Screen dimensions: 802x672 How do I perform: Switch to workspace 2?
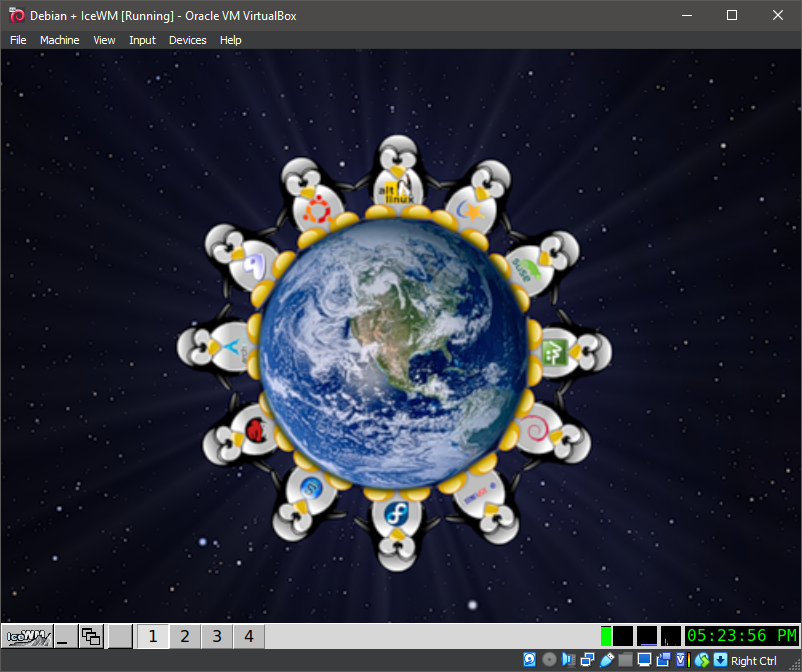coord(185,636)
